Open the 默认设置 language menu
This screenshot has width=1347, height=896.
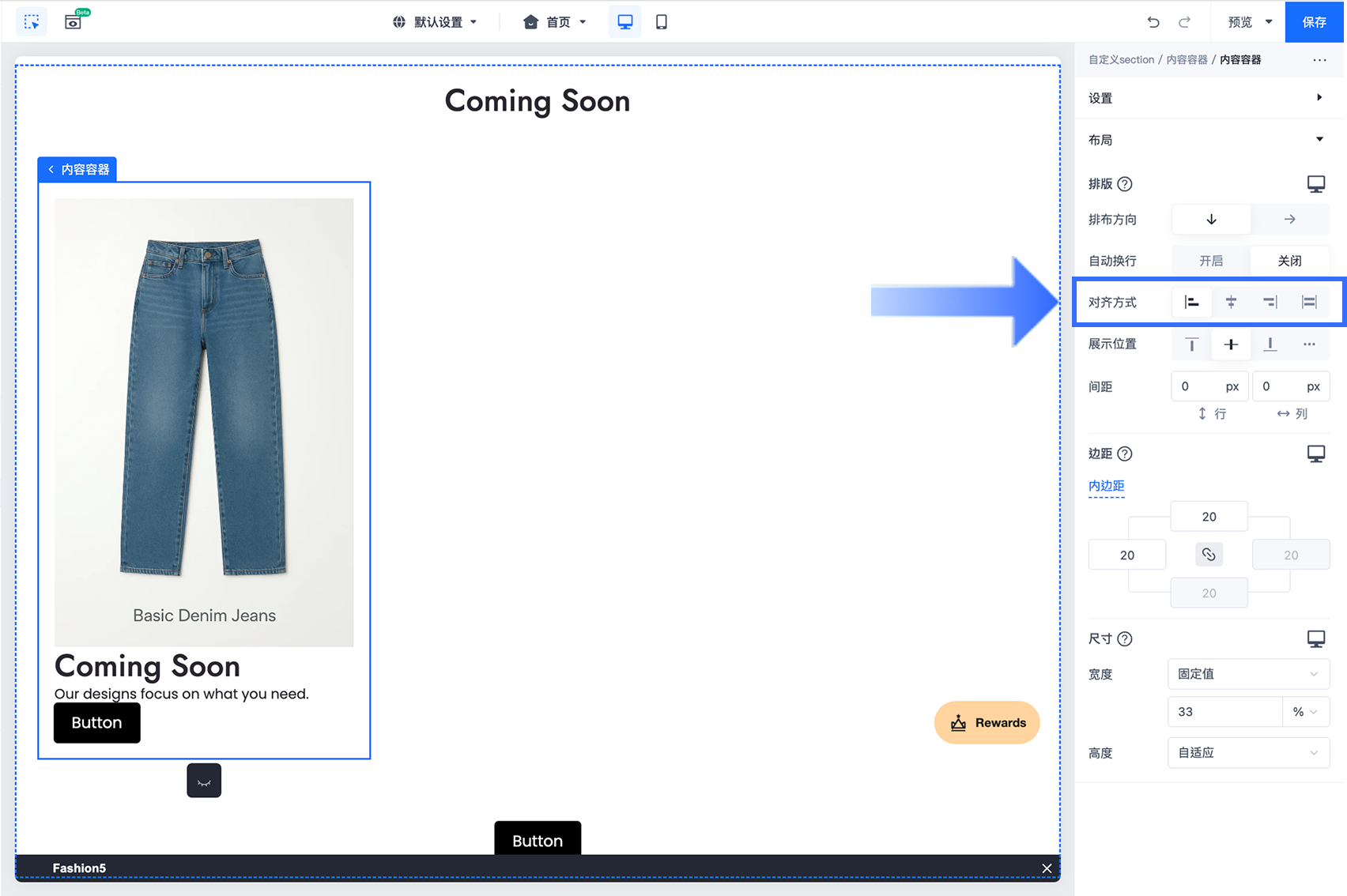[x=435, y=22]
